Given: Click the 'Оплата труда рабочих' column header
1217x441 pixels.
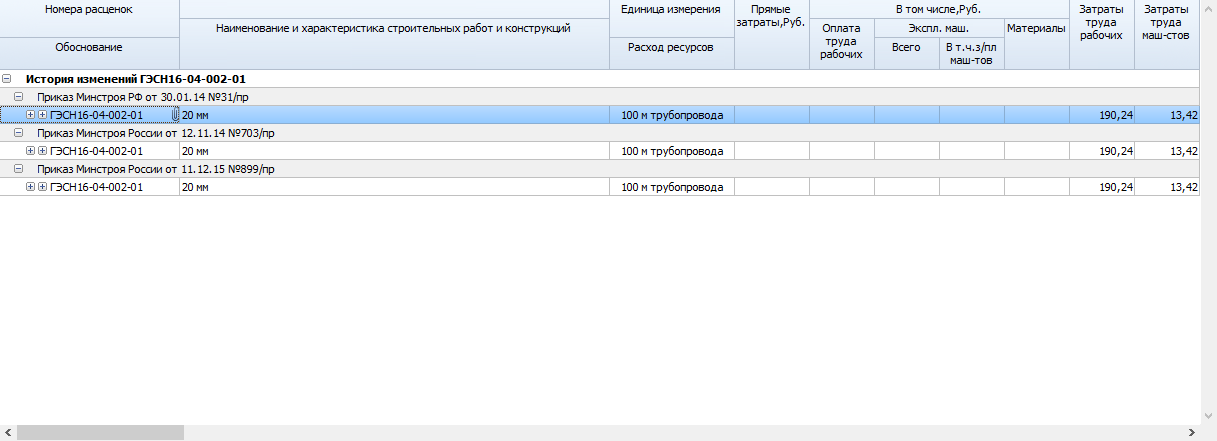Looking at the screenshot, I should coord(841,42).
